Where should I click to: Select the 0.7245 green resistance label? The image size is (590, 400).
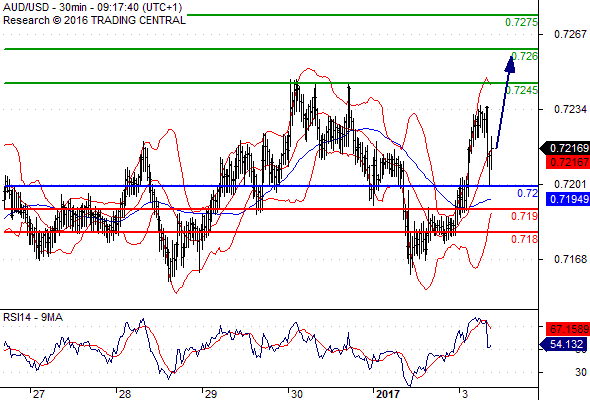click(x=522, y=91)
